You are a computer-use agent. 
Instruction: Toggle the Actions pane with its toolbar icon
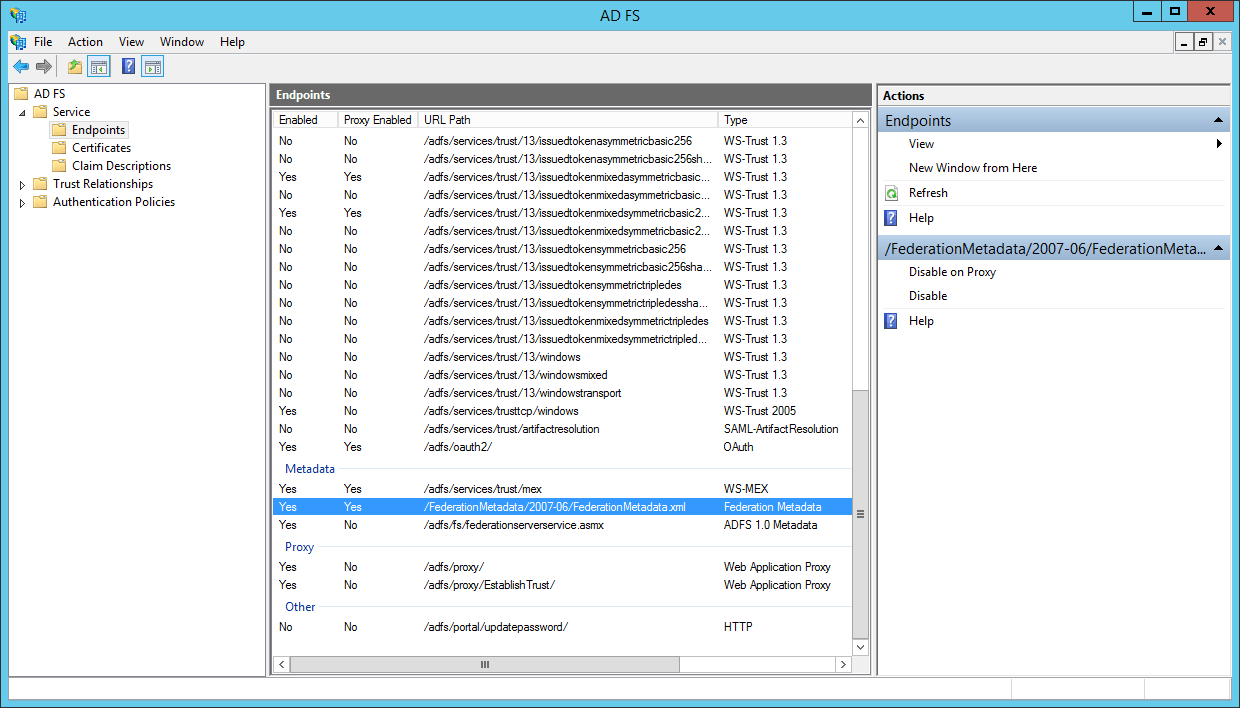point(152,66)
